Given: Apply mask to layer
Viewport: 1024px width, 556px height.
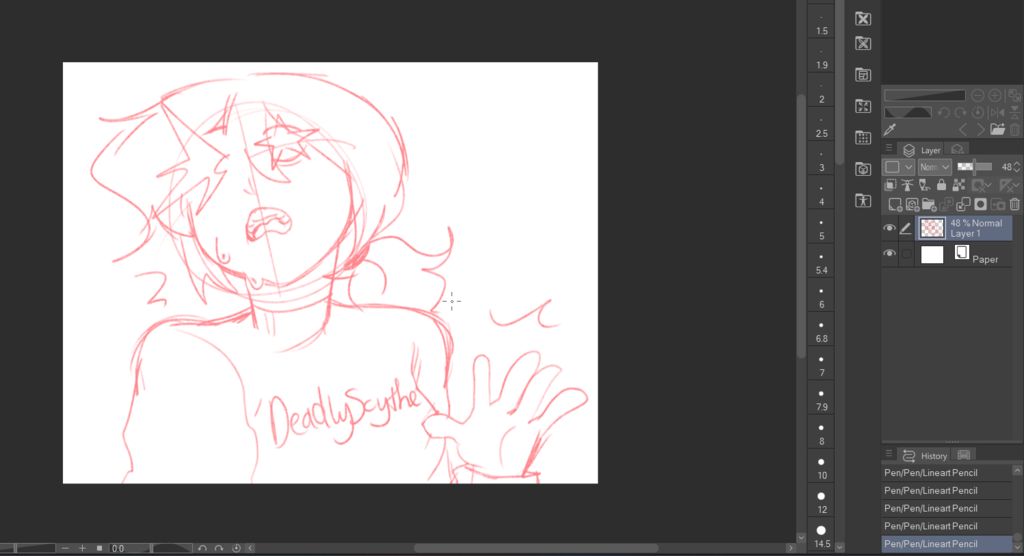Looking at the screenshot, I should click(x=997, y=204).
